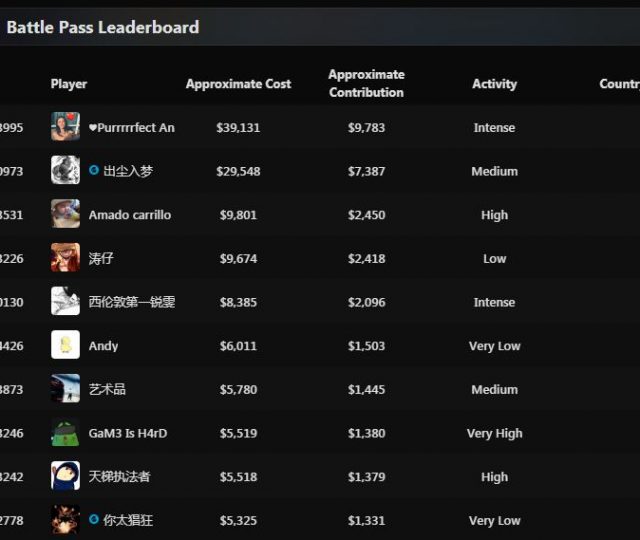Open 出尘入梦's avatar picture
This screenshot has width=640, height=540.
point(65,171)
